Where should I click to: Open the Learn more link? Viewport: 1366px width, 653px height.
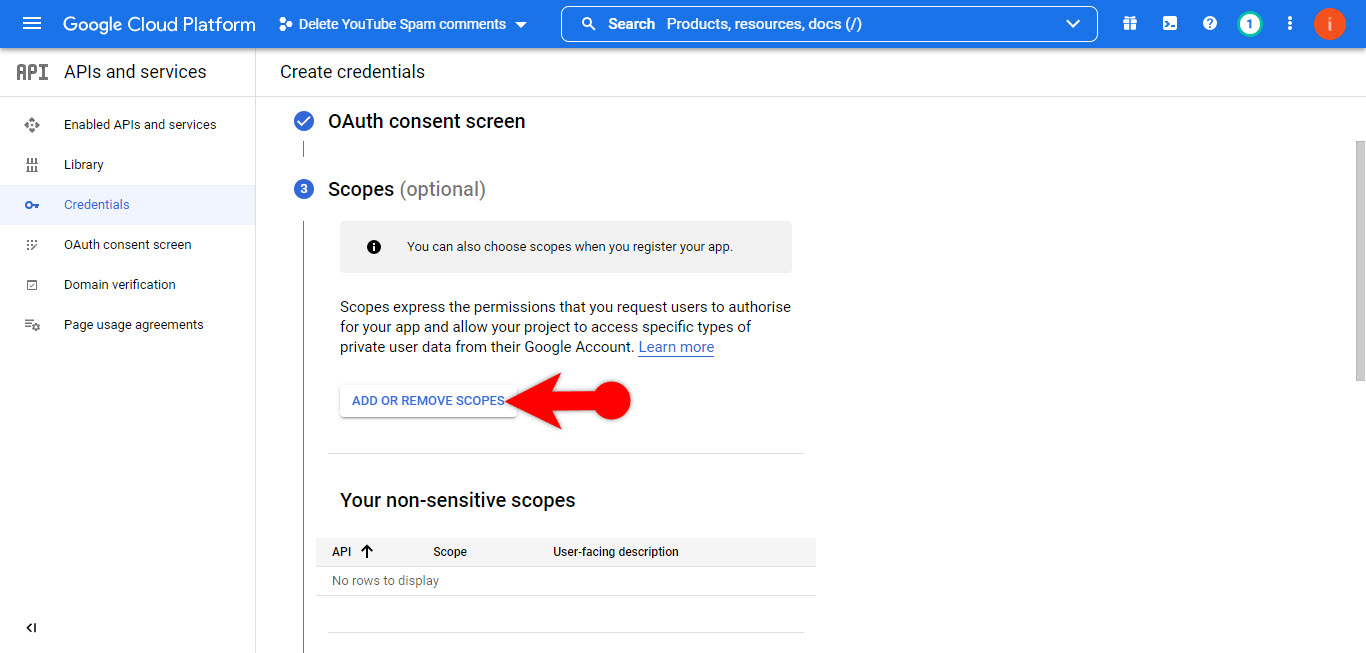point(676,347)
